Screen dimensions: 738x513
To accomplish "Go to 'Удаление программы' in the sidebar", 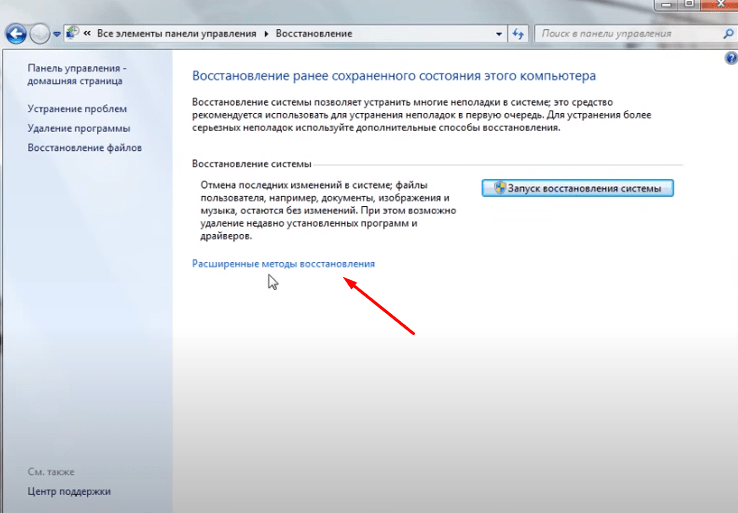I will click(79, 128).
